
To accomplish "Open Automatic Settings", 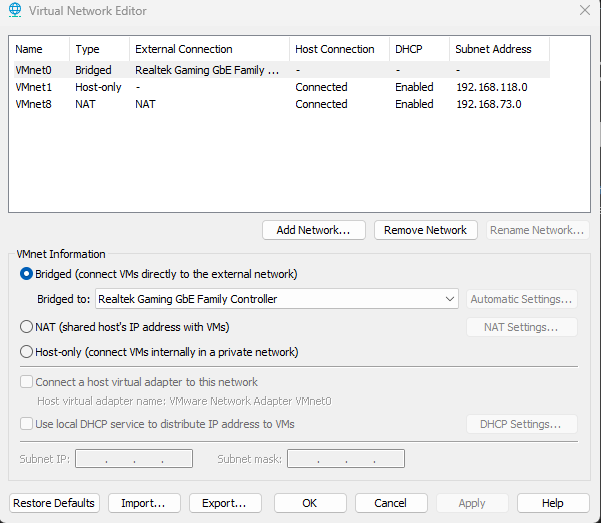I will [x=522, y=299].
